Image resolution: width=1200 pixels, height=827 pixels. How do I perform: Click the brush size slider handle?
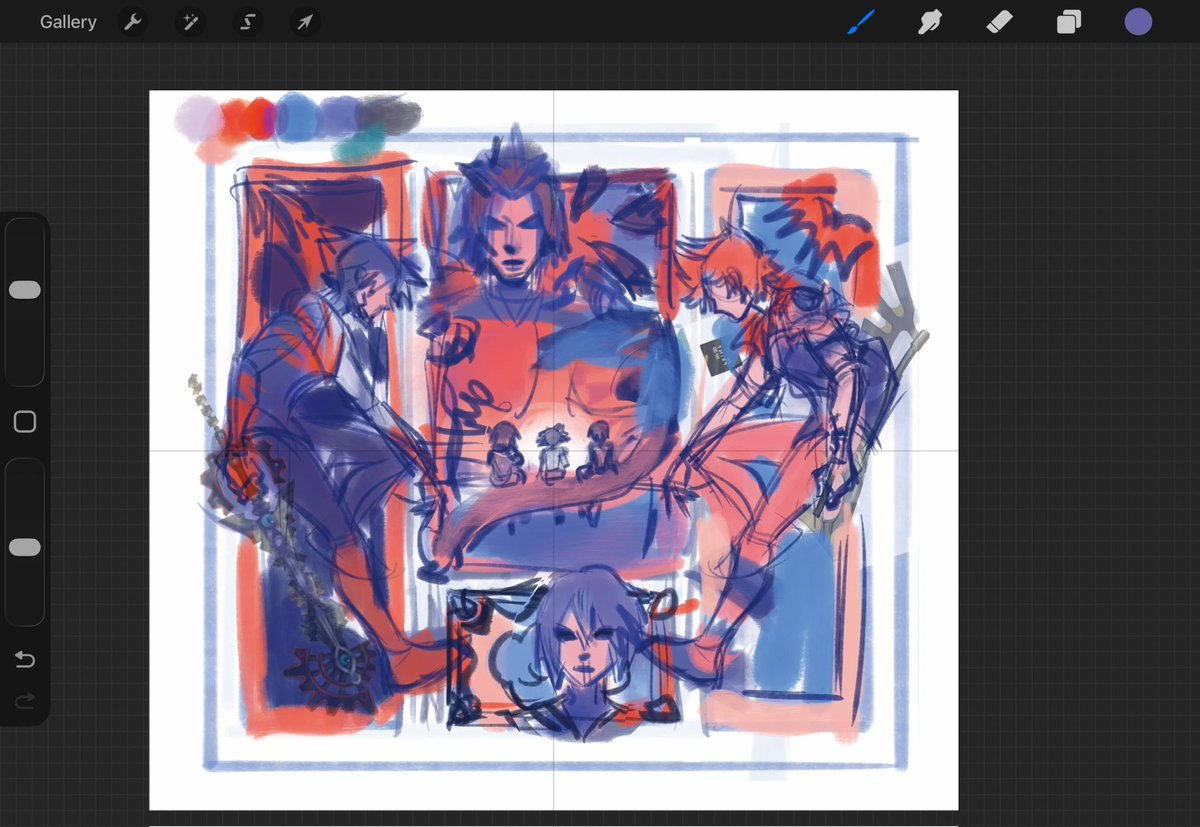pos(24,290)
